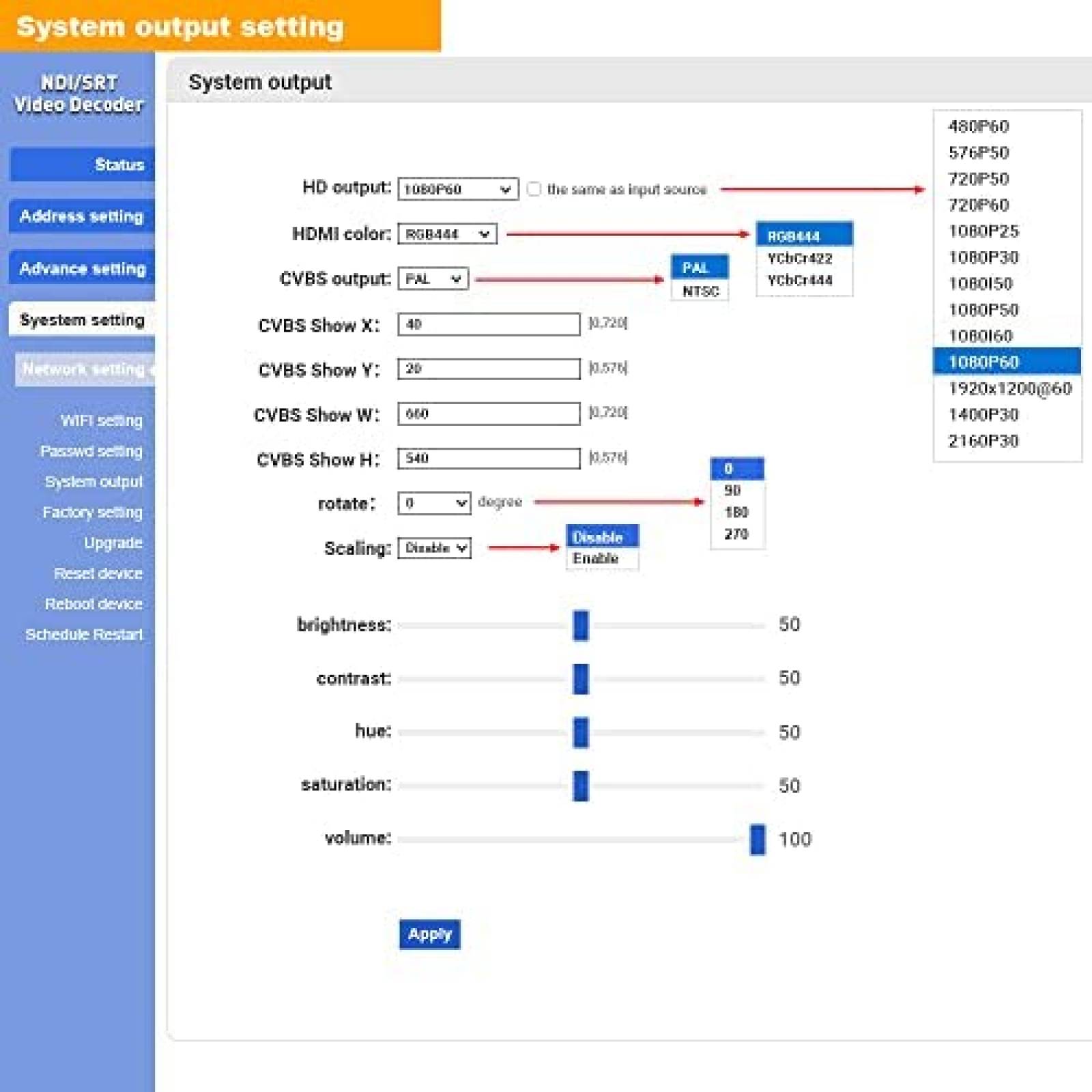Click the Apply button
The image size is (1092, 1092).
click(431, 934)
